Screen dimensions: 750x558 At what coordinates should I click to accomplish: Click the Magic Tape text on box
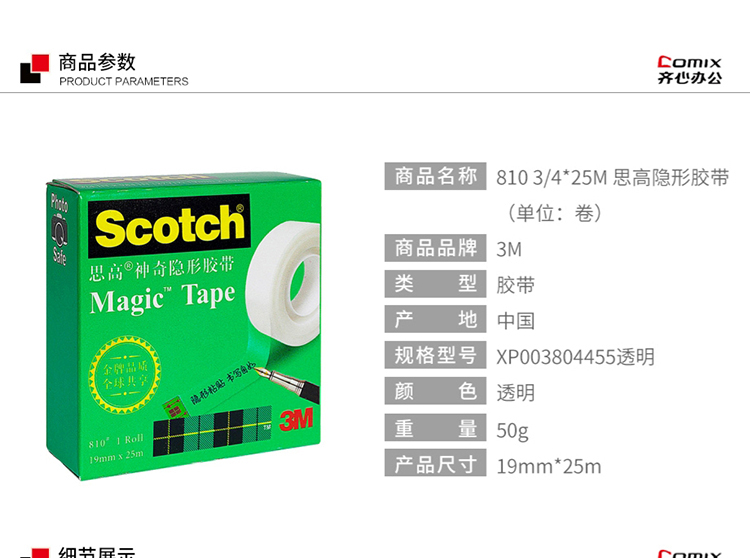tap(163, 298)
